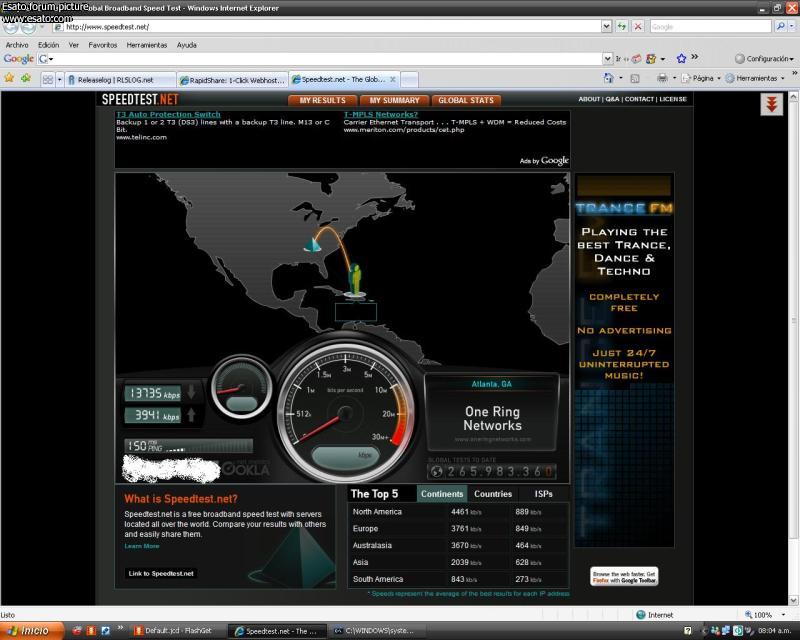Click the Refresh page icon beside address bar

point(621,27)
